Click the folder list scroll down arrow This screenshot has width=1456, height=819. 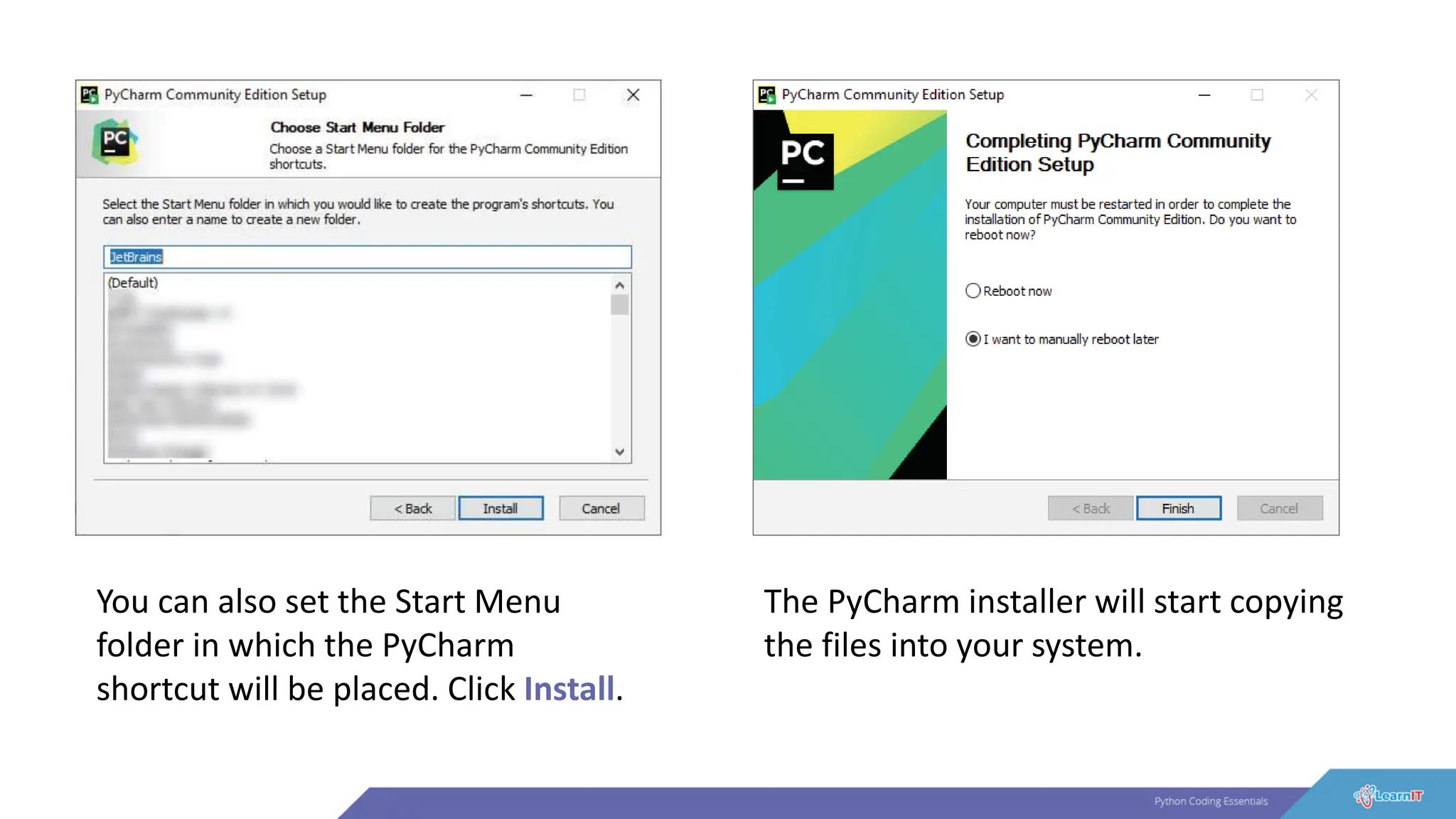point(620,452)
